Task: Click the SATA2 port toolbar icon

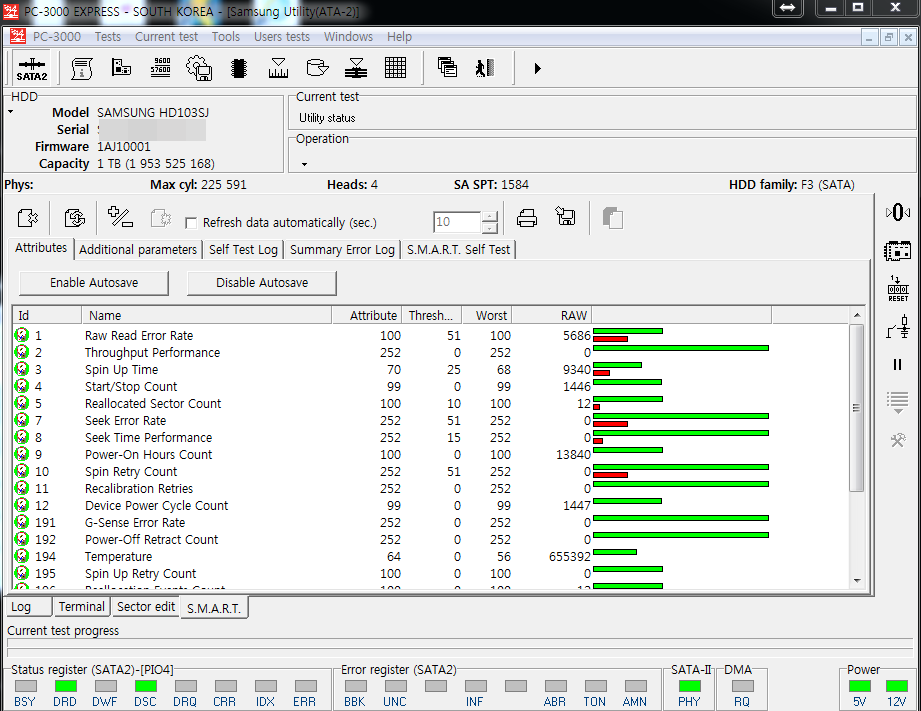Action: pyautogui.click(x=32, y=69)
